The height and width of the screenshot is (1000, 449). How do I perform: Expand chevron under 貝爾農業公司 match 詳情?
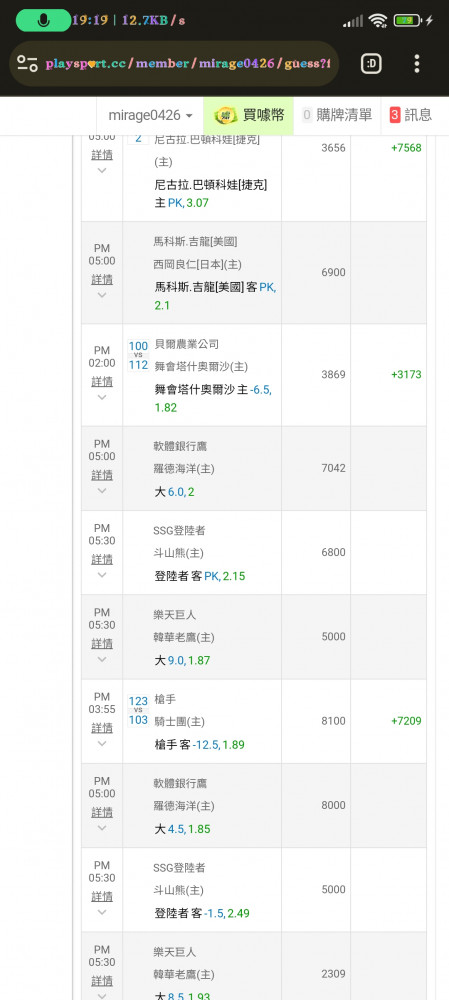point(102,397)
